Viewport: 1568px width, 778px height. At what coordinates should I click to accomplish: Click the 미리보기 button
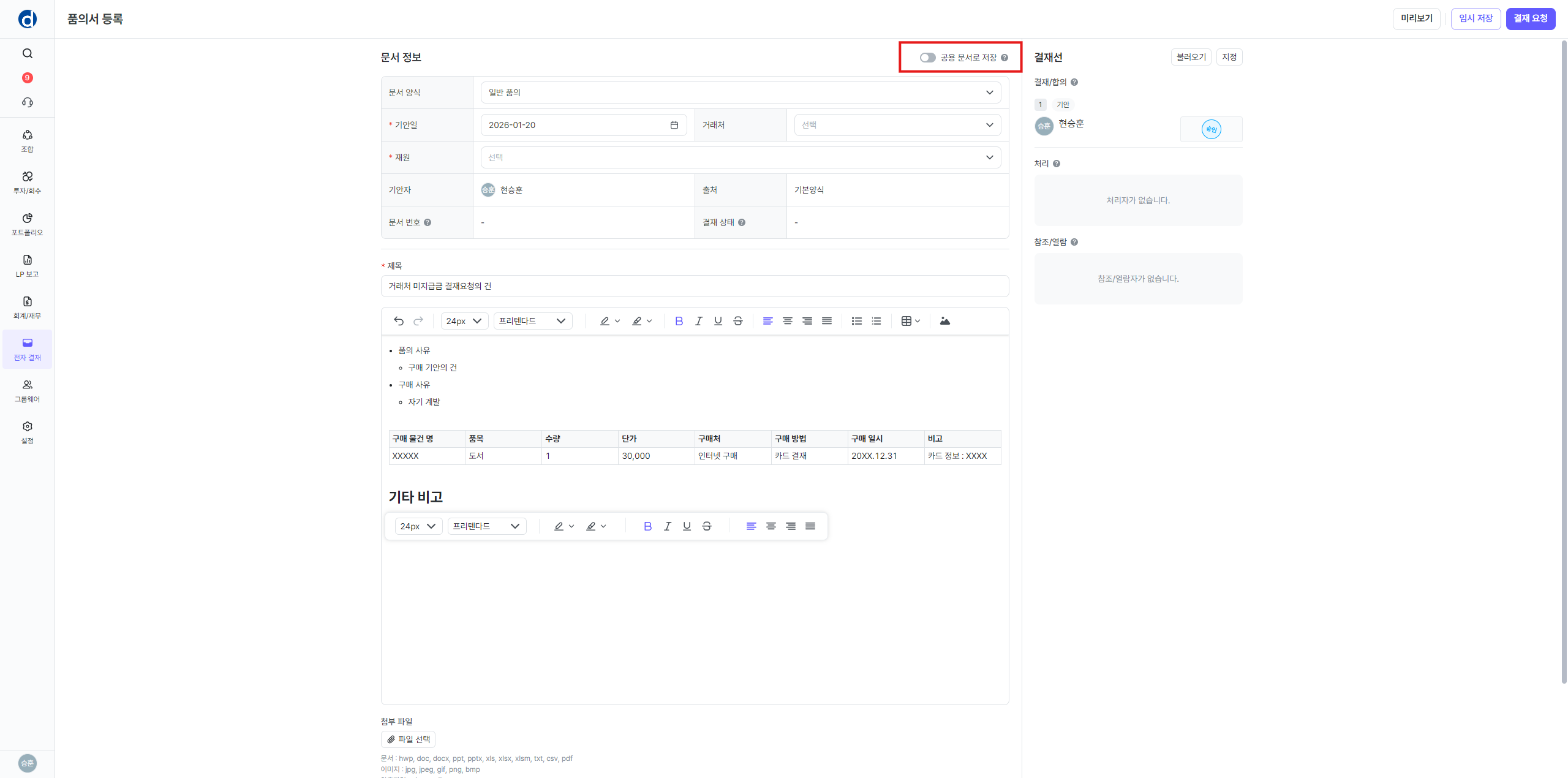(x=1417, y=19)
